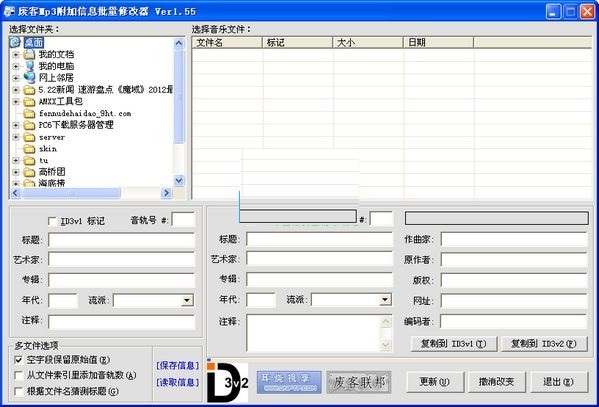Click folder tree horizontal scroll right arrow

[166, 193]
